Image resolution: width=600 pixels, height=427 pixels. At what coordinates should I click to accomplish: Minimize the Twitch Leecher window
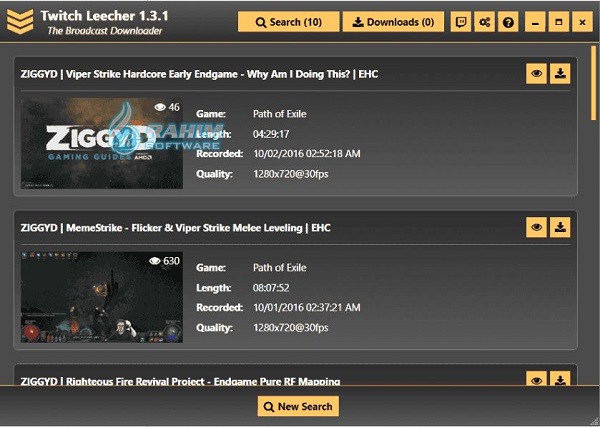coord(535,22)
